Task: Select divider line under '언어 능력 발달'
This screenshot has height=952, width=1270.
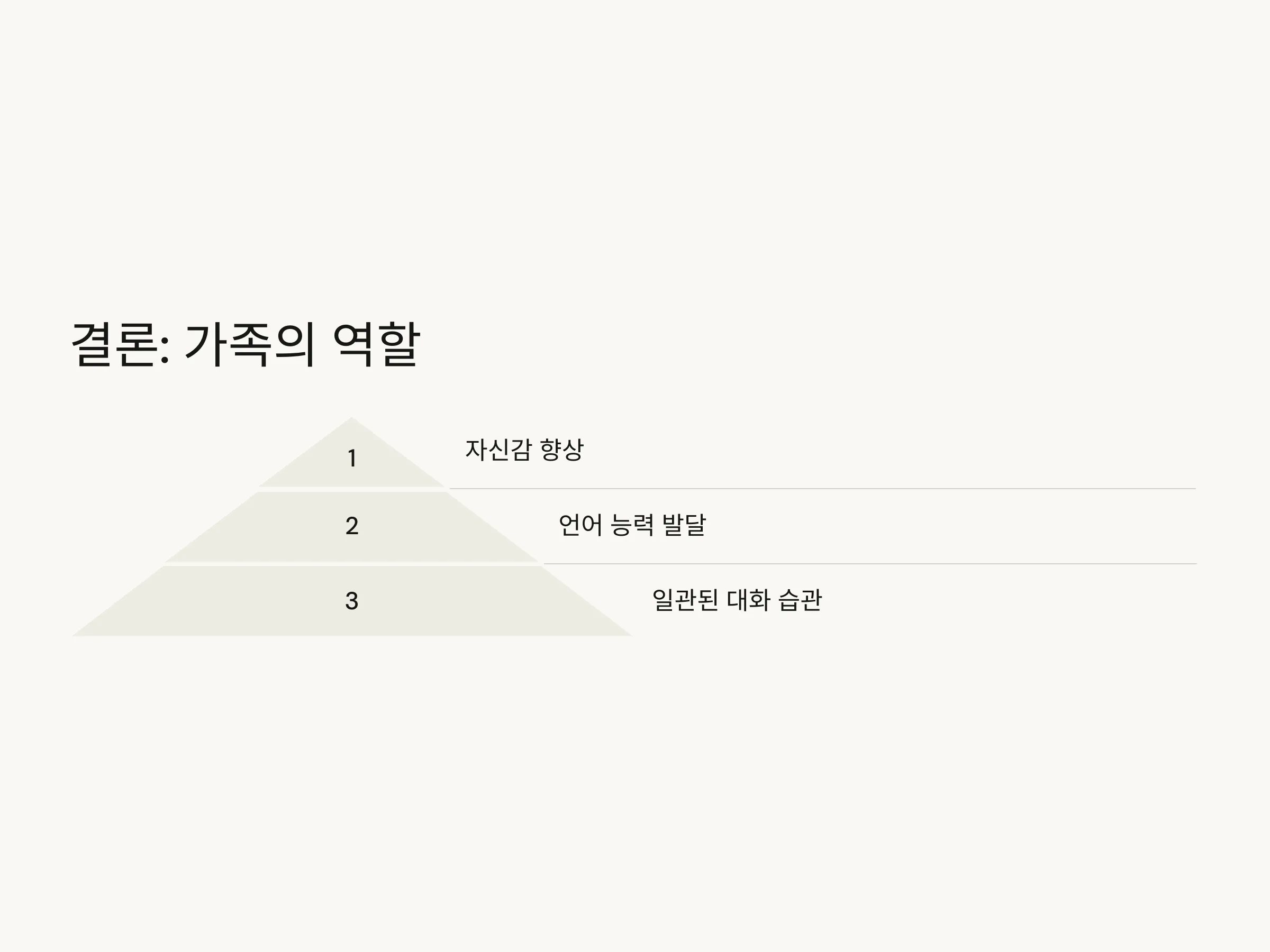Action: click(x=870, y=564)
